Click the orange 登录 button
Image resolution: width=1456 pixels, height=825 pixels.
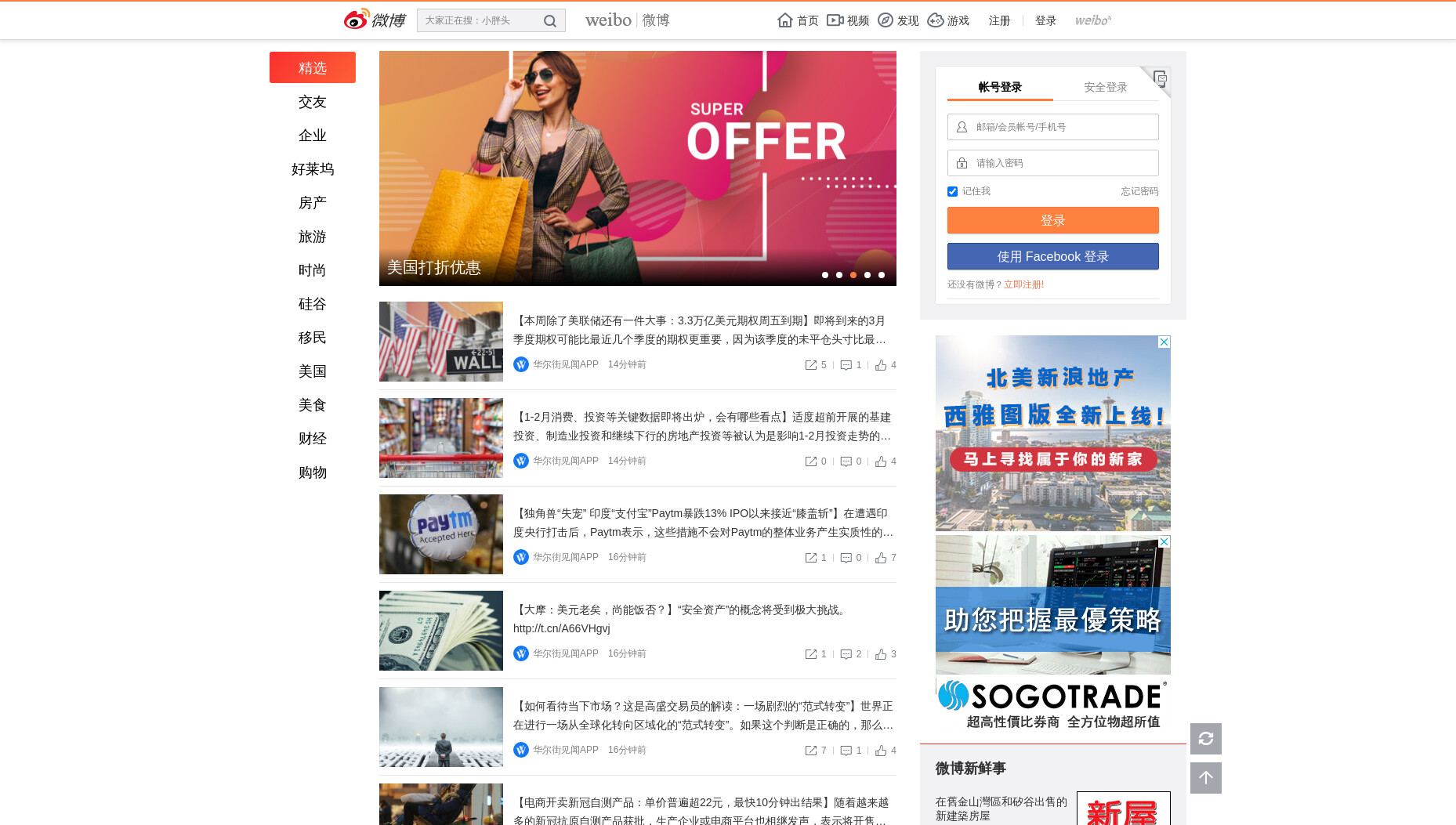(x=1053, y=220)
